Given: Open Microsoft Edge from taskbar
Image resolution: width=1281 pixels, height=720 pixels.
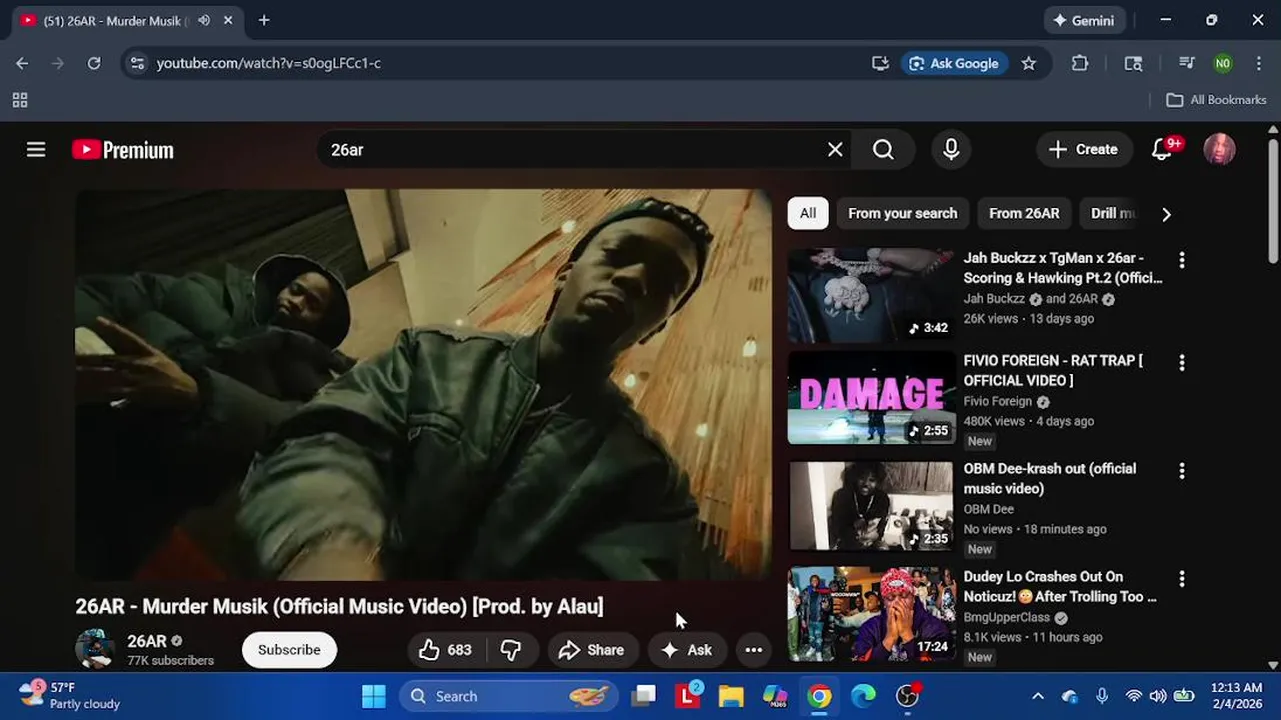Looking at the screenshot, I should click(863, 696).
